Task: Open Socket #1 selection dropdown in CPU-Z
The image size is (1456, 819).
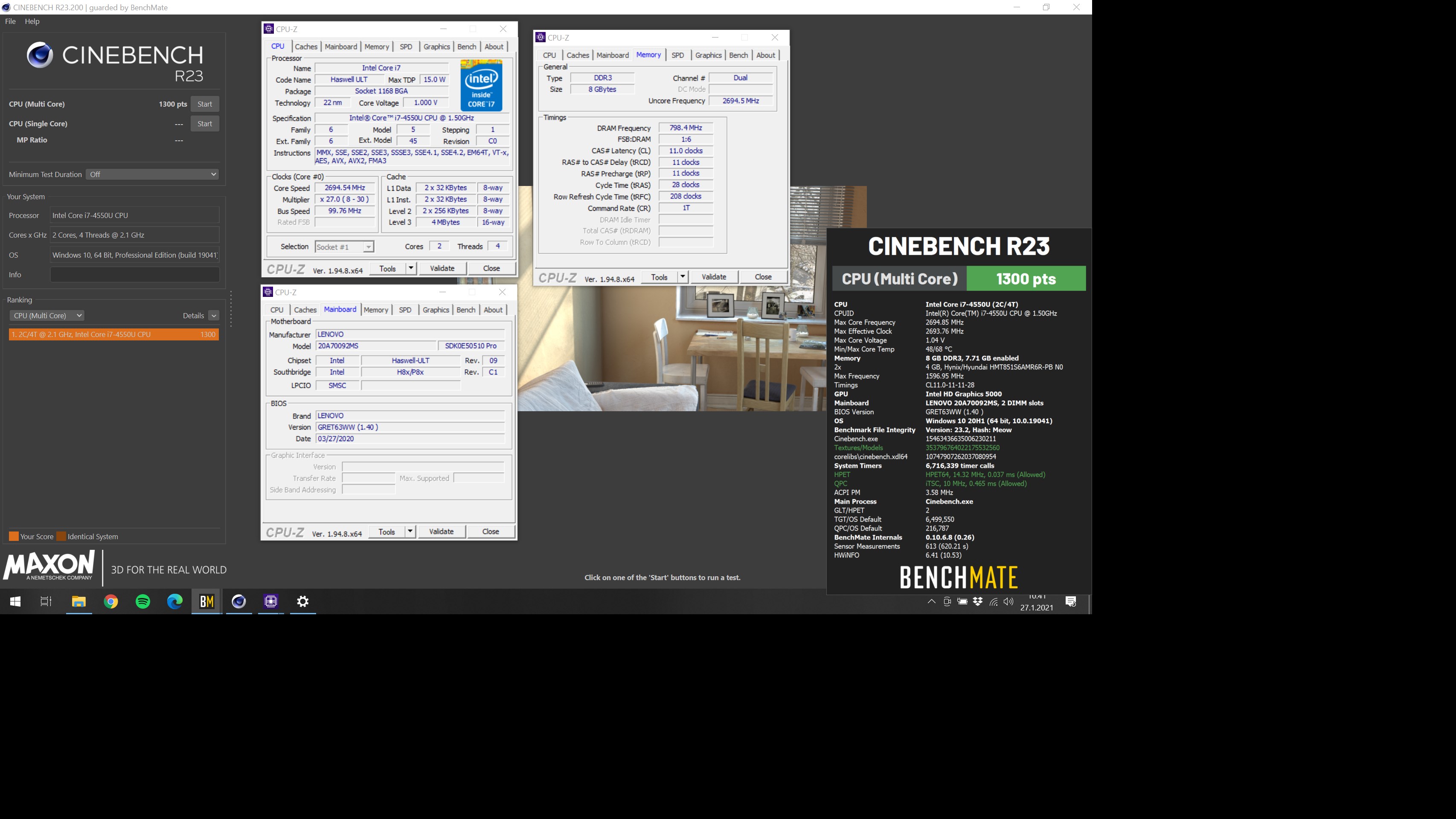Action: point(344,247)
